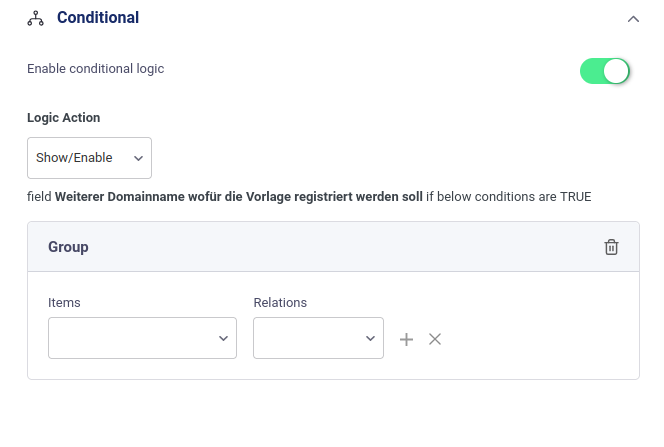Disable the conditional logic switch
Image resolution: width=664 pixels, height=447 pixels.
(x=605, y=70)
